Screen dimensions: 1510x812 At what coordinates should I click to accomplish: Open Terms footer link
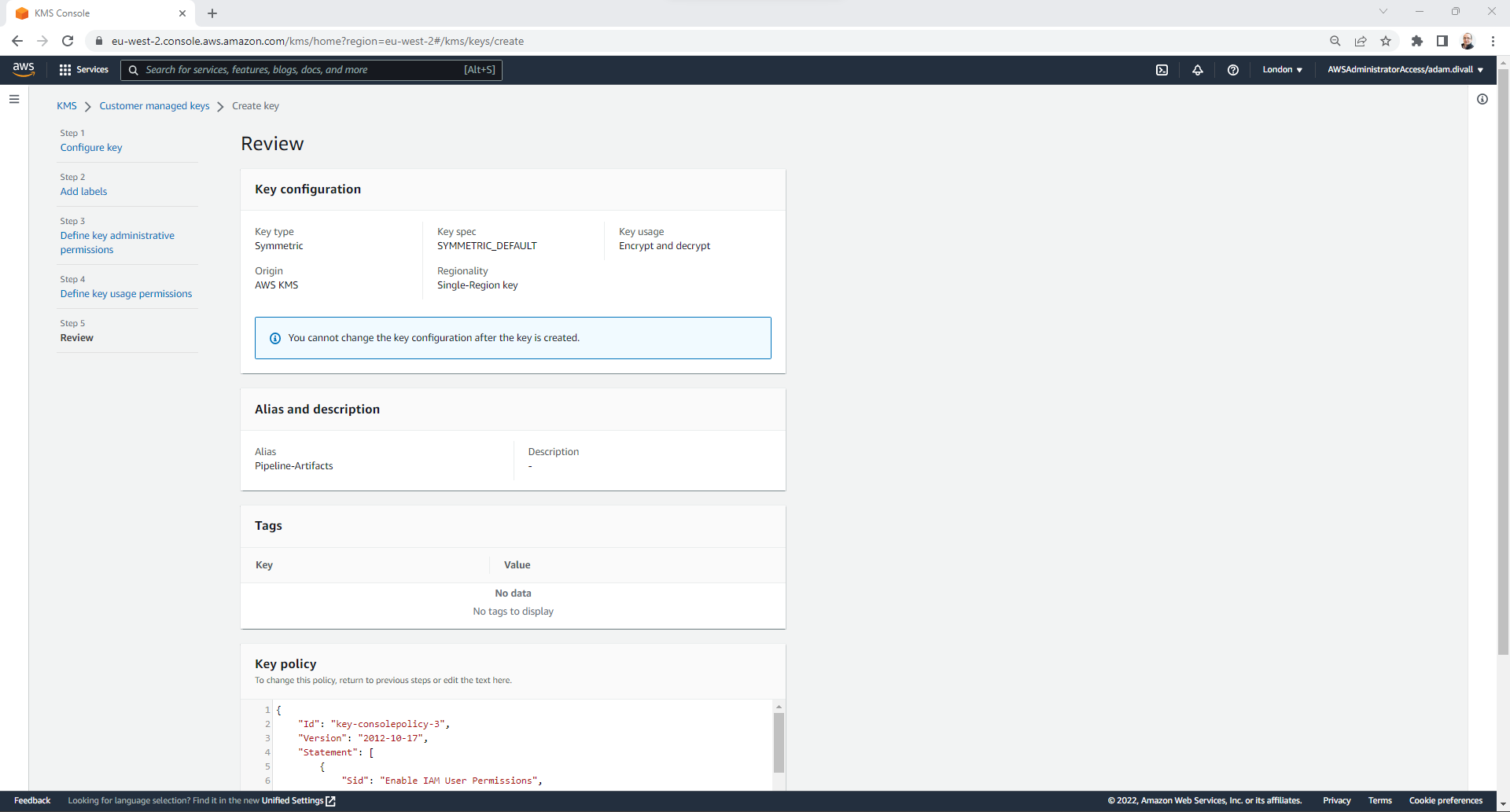[1379, 801]
